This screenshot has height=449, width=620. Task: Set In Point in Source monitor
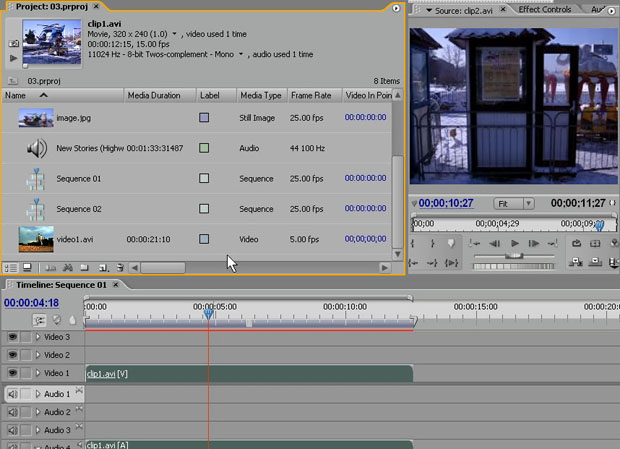[413, 243]
